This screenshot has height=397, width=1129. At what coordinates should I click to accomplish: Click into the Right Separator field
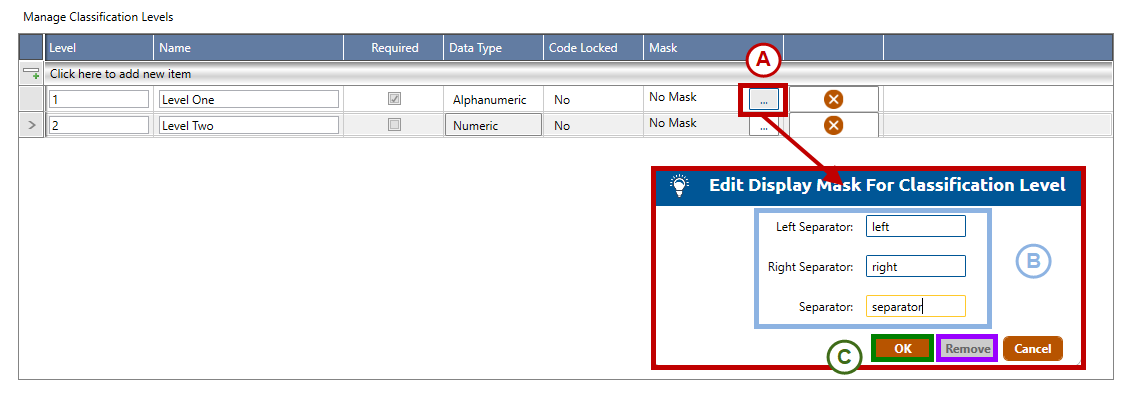click(x=915, y=267)
